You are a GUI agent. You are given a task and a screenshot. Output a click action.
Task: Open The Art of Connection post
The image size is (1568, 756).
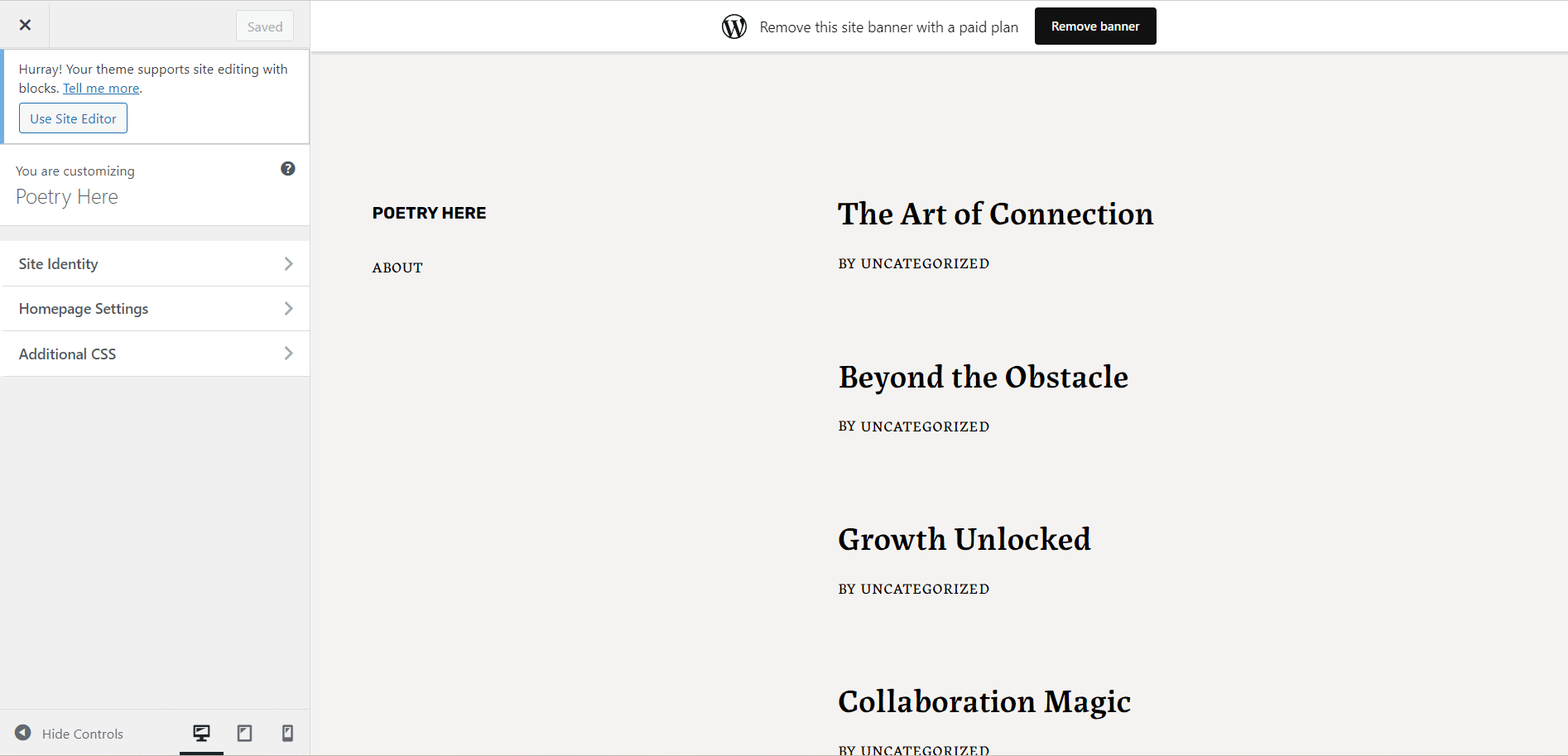[995, 214]
